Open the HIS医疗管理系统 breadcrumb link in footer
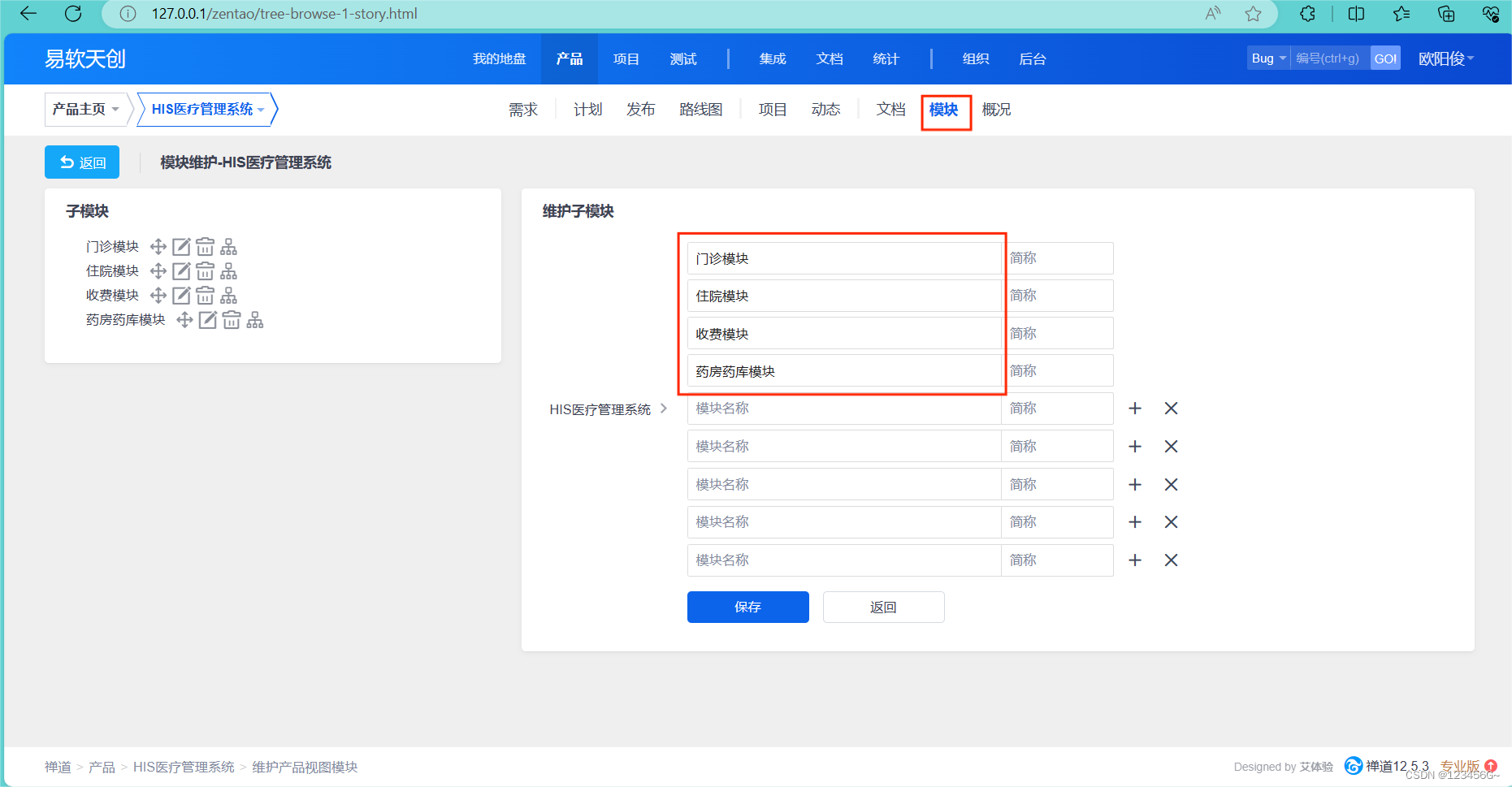 (184, 767)
